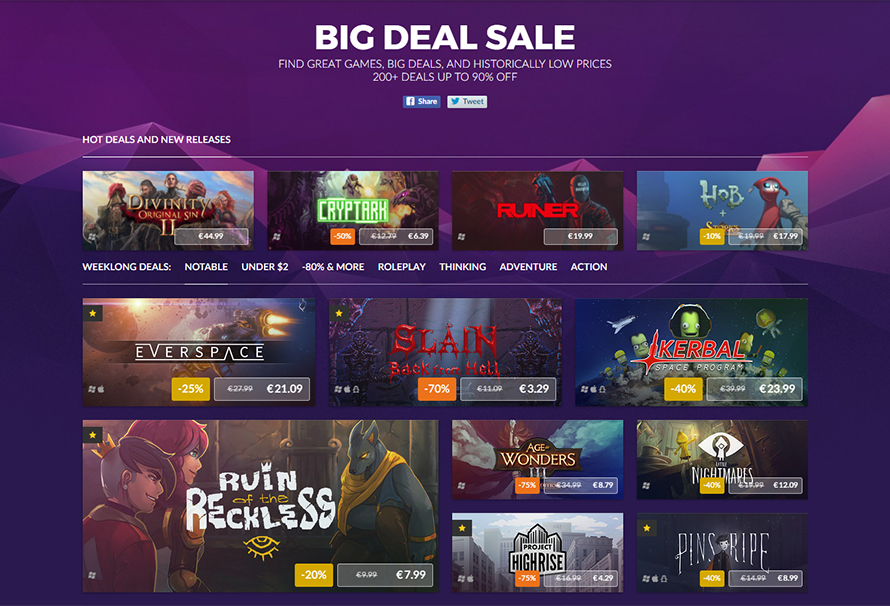Click the -70% discount badge on Slain
The height and width of the screenshot is (606, 890).
pos(436,389)
